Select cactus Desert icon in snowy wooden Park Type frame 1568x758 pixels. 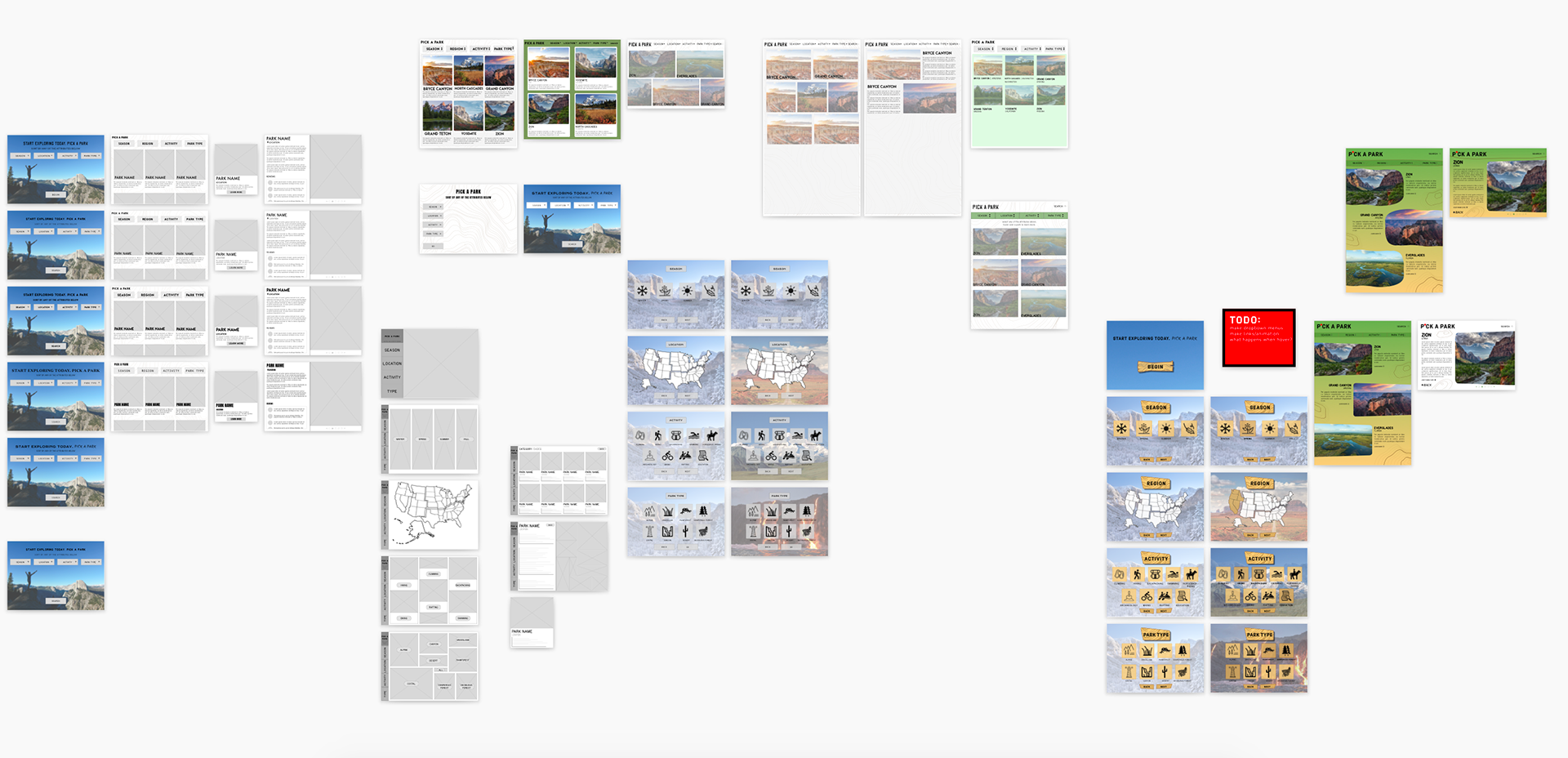[x=1165, y=672]
